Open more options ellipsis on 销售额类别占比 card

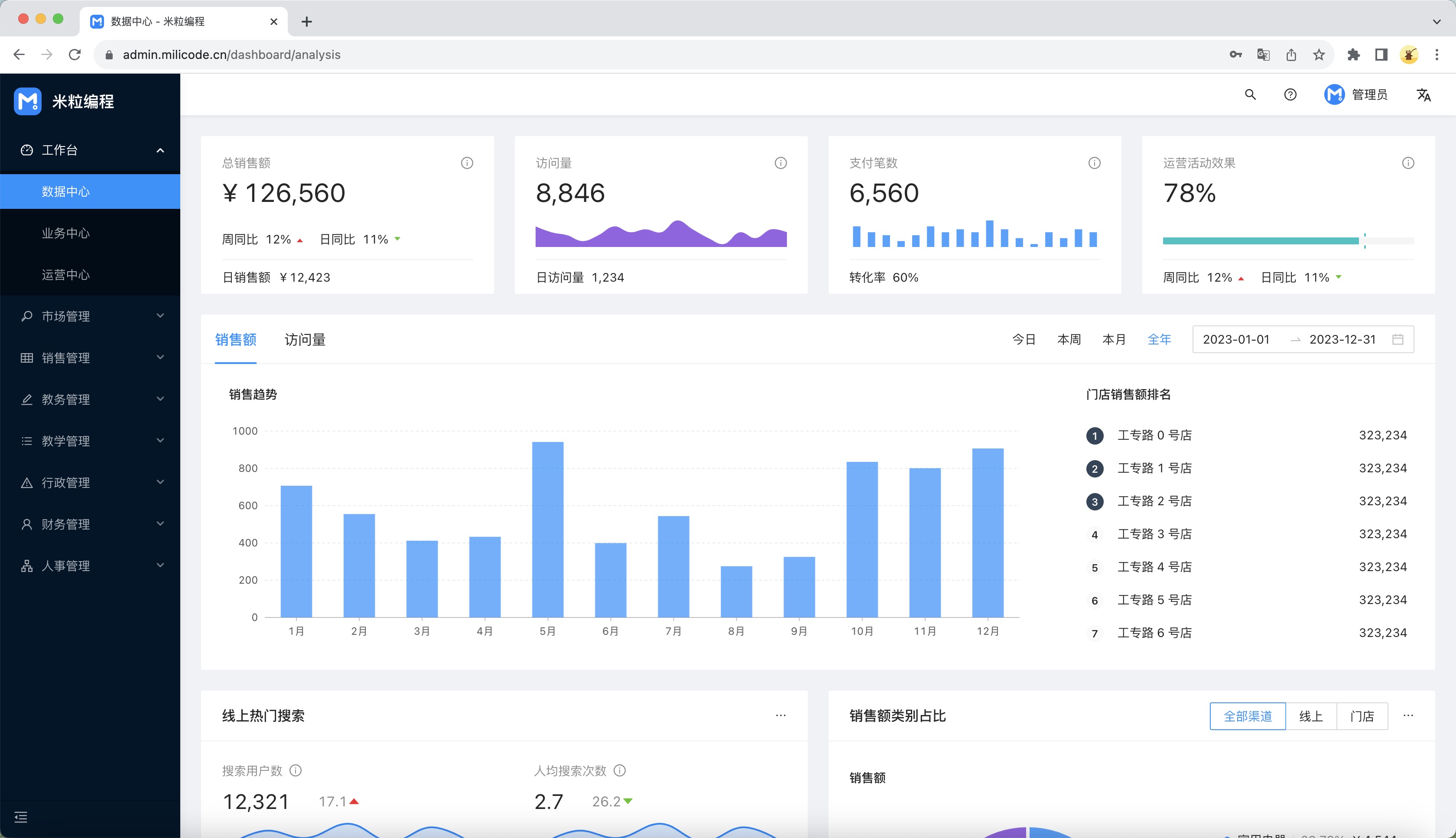point(1408,715)
